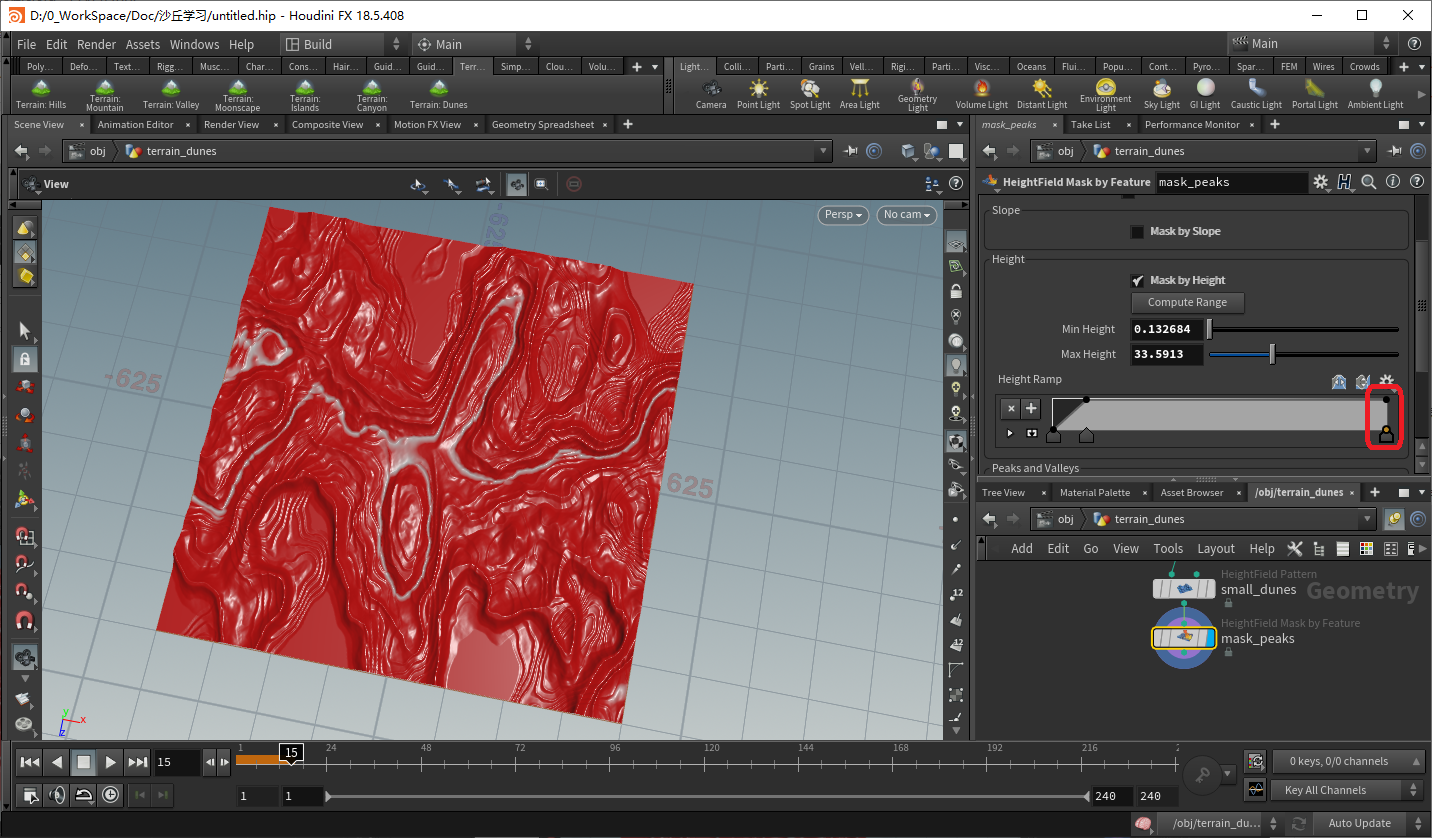
Task: Add a GI Light from the shelf
Action: (x=1205, y=95)
